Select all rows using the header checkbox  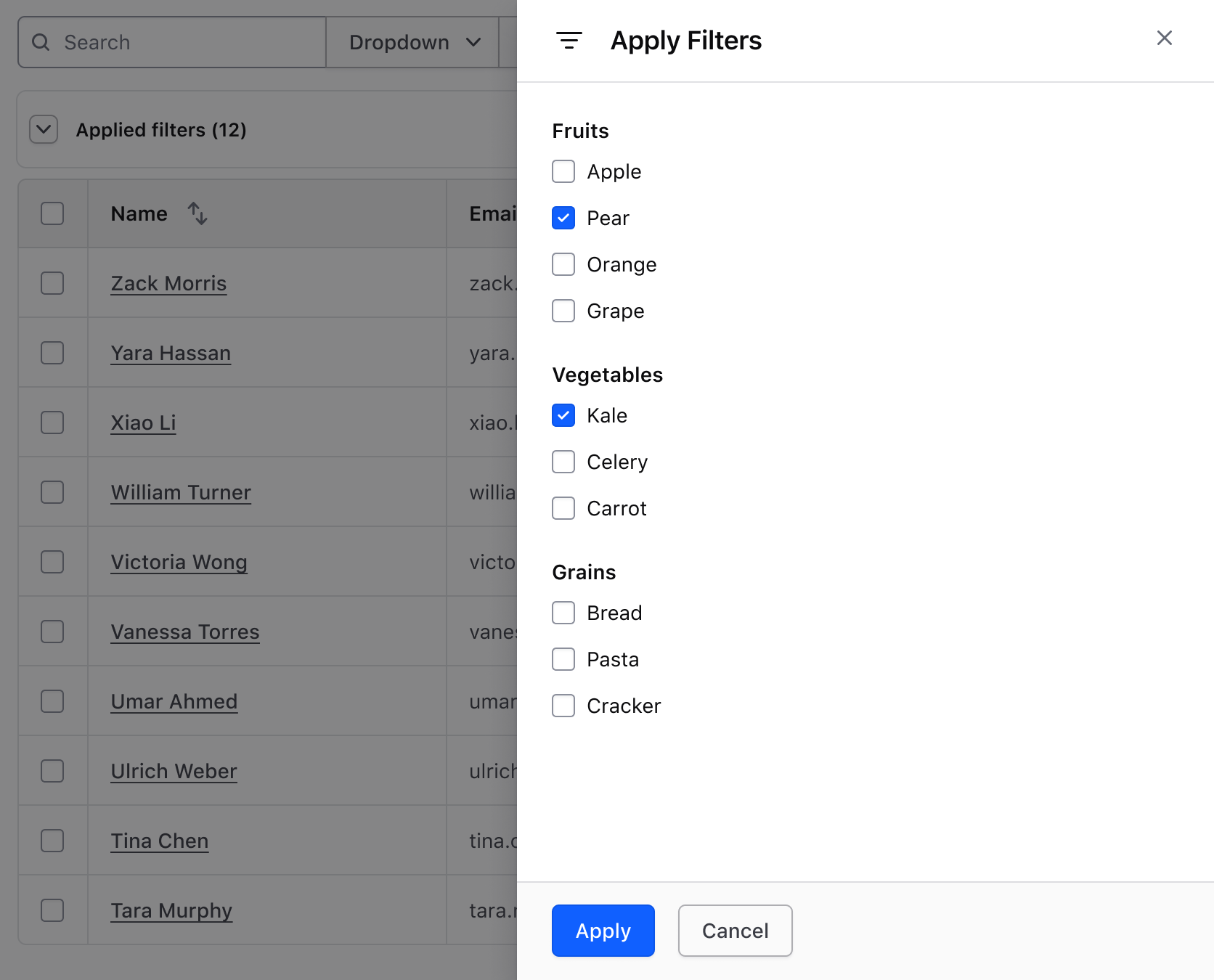coord(52,213)
